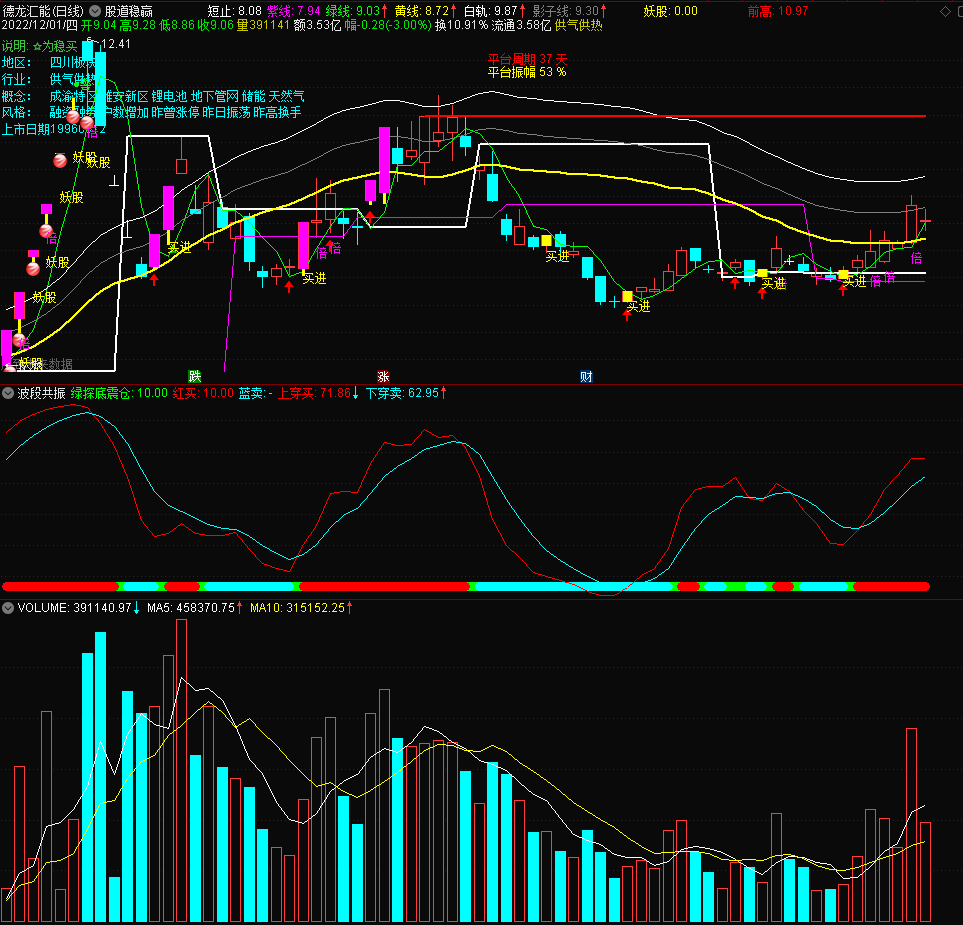Screen dimensions: 963x925
Task: Click the date 2022/12/01/四
Action: (x=40, y=25)
